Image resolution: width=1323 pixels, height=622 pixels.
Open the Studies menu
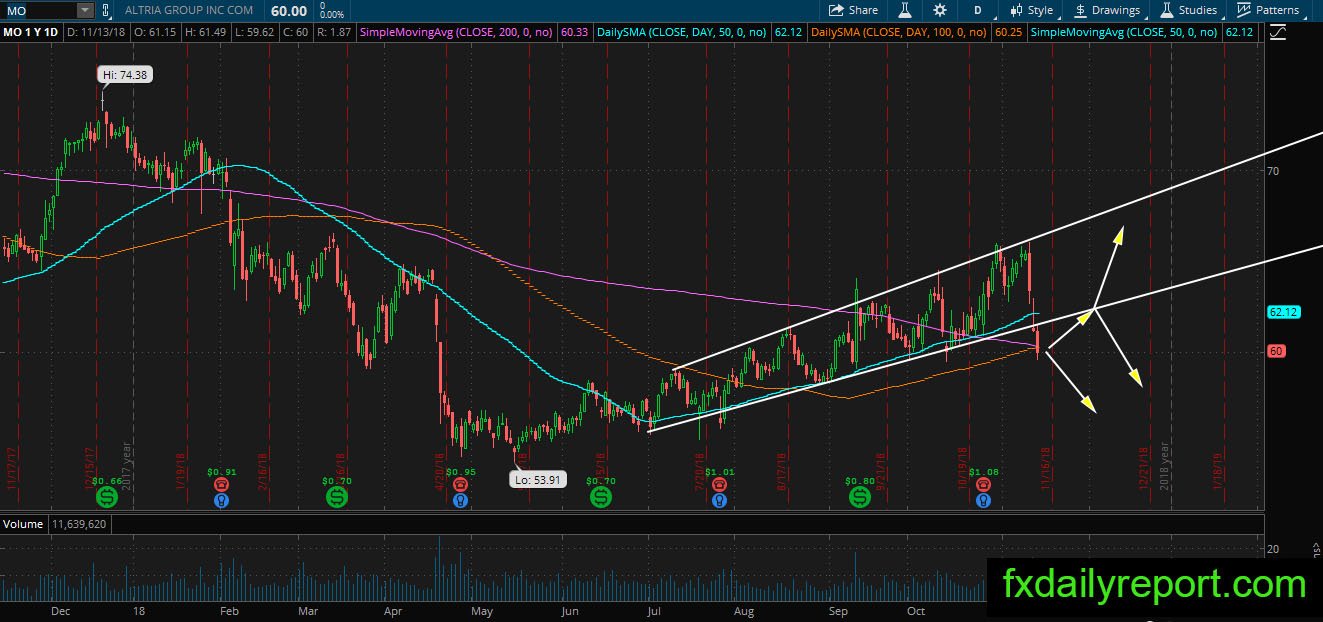[x=1188, y=10]
